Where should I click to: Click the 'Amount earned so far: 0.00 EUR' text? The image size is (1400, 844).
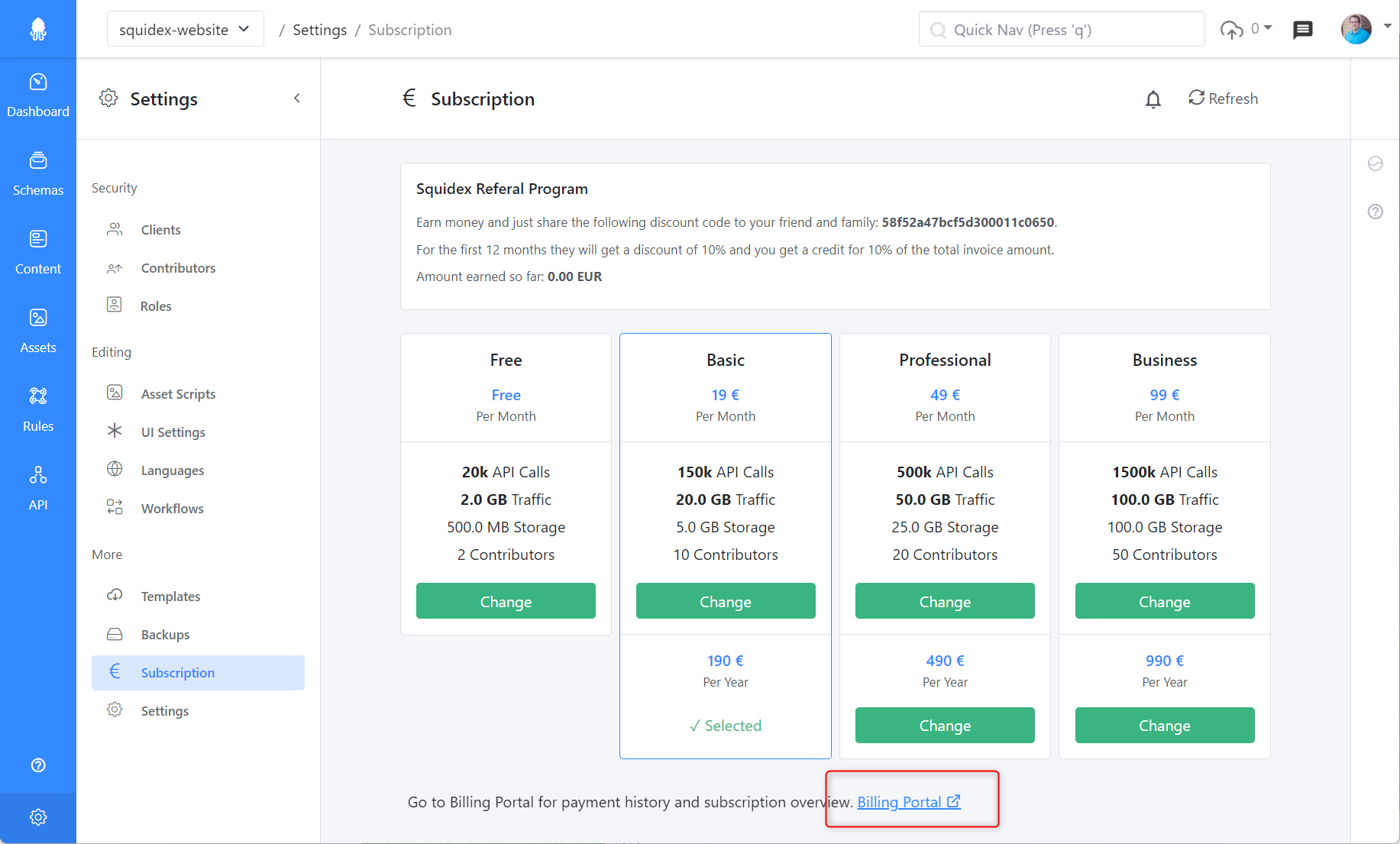[509, 276]
